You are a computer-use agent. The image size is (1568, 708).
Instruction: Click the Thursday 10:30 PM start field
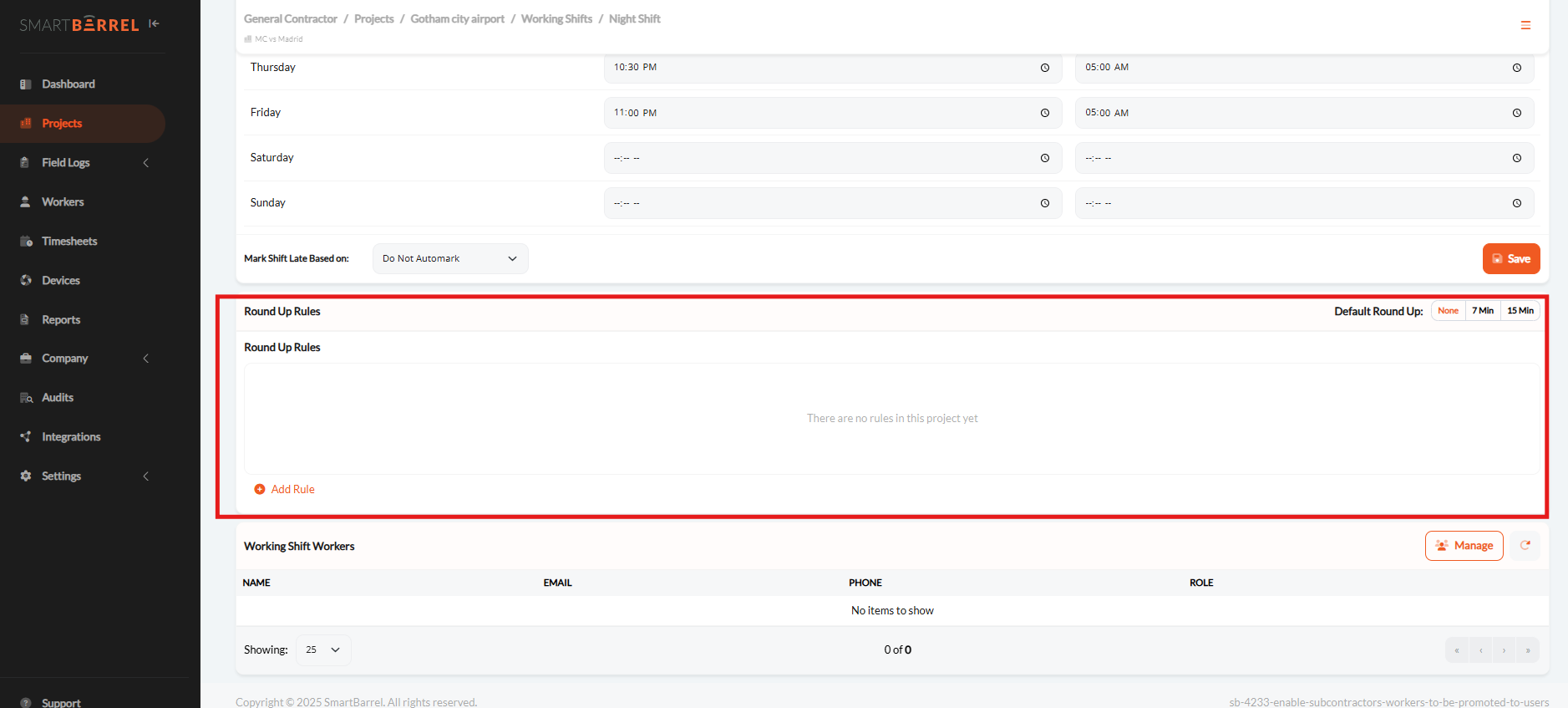tap(833, 68)
